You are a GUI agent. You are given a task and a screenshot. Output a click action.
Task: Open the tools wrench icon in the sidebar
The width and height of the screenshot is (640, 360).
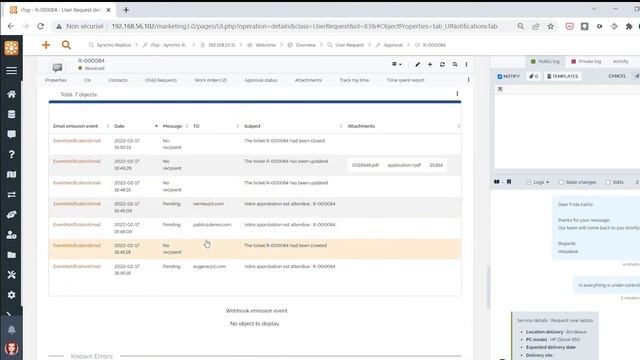(11, 275)
